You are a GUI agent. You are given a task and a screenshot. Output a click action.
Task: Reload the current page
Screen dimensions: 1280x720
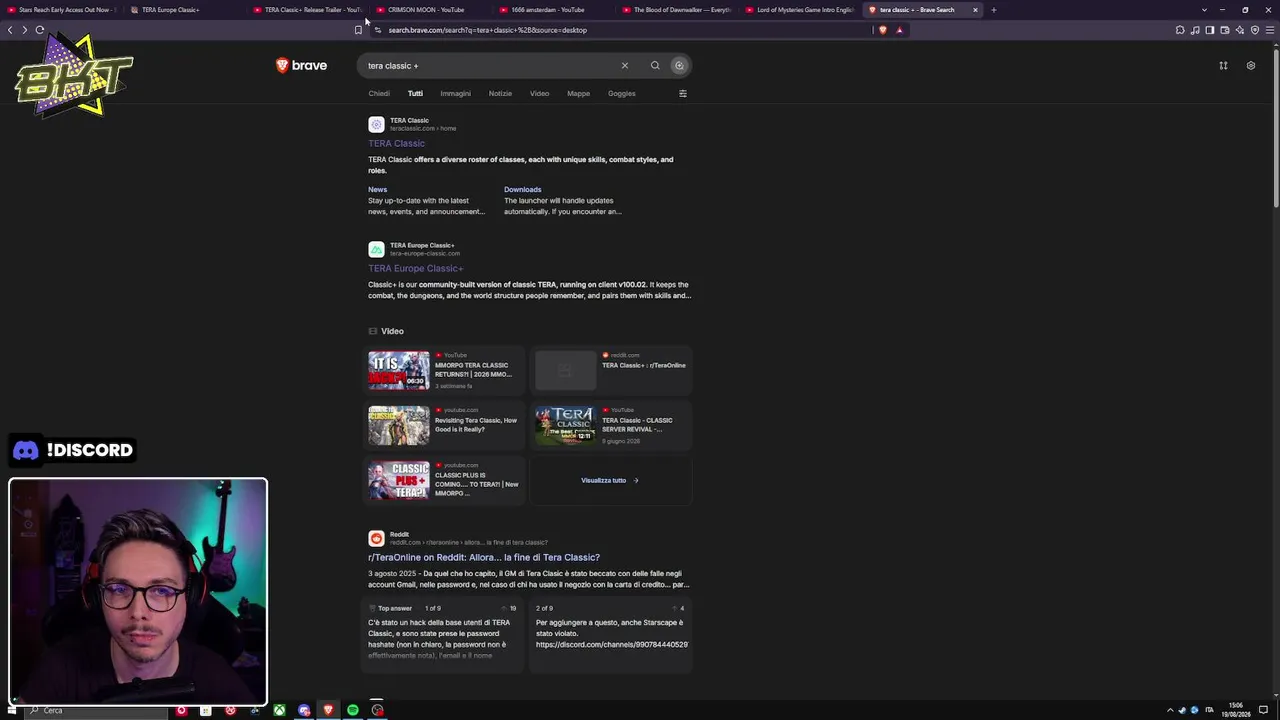pos(40,30)
